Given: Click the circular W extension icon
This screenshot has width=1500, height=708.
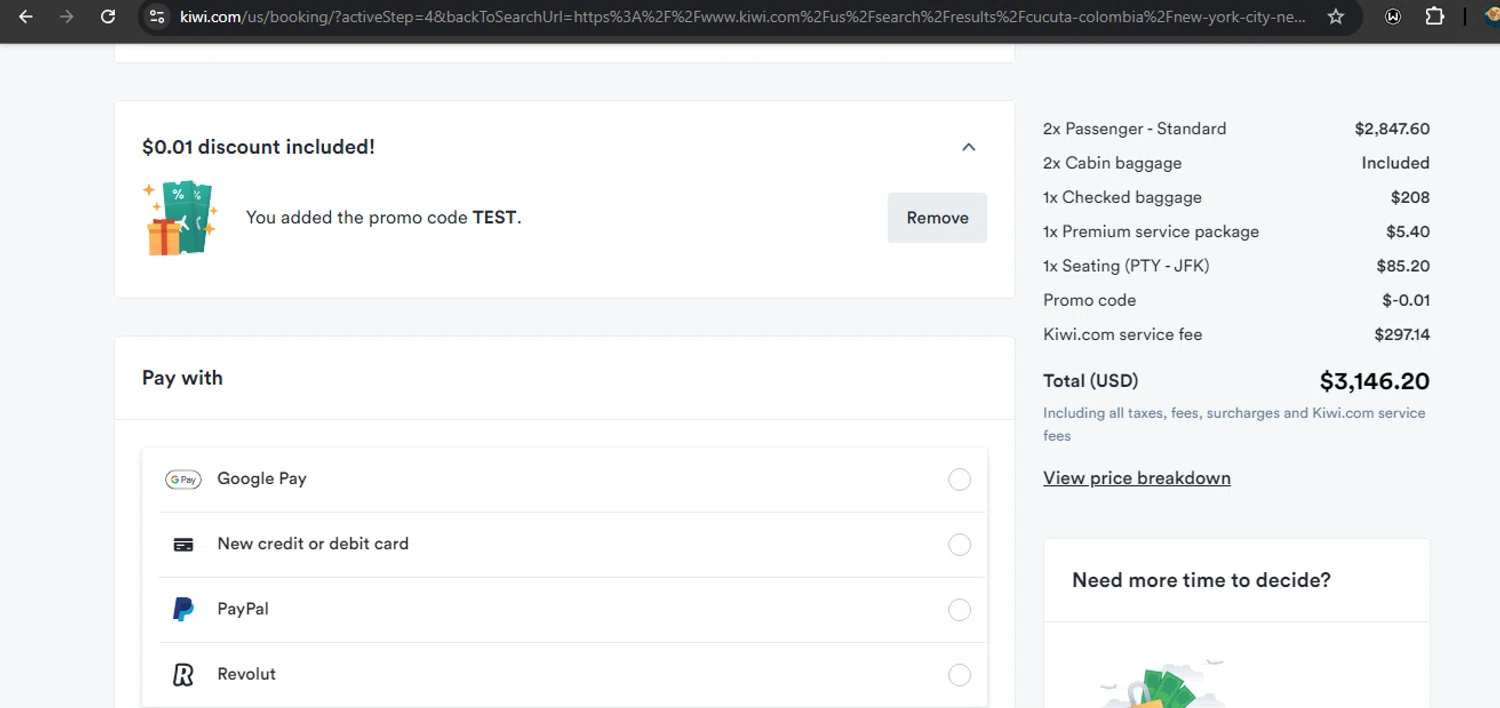Looking at the screenshot, I should point(1393,17).
